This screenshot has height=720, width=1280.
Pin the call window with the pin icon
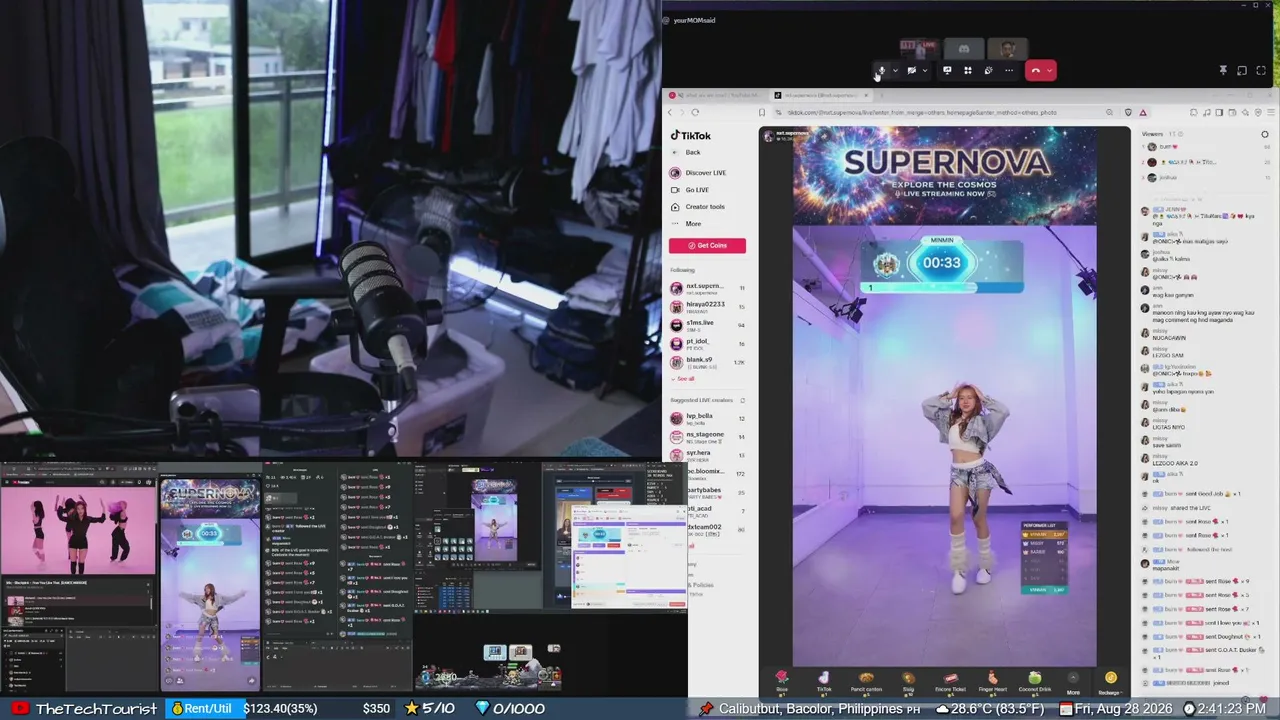click(1222, 70)
